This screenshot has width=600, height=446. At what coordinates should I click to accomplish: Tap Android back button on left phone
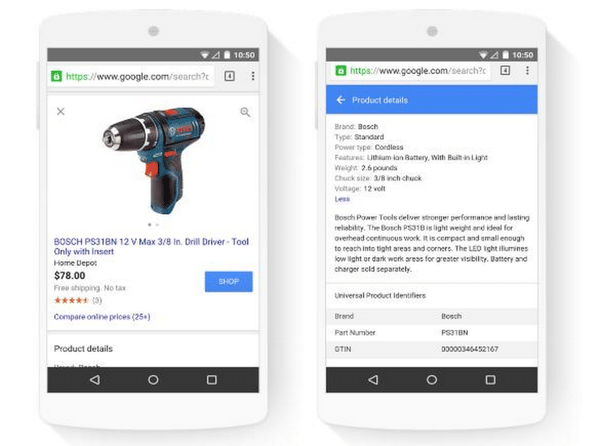tap(95, 379)
